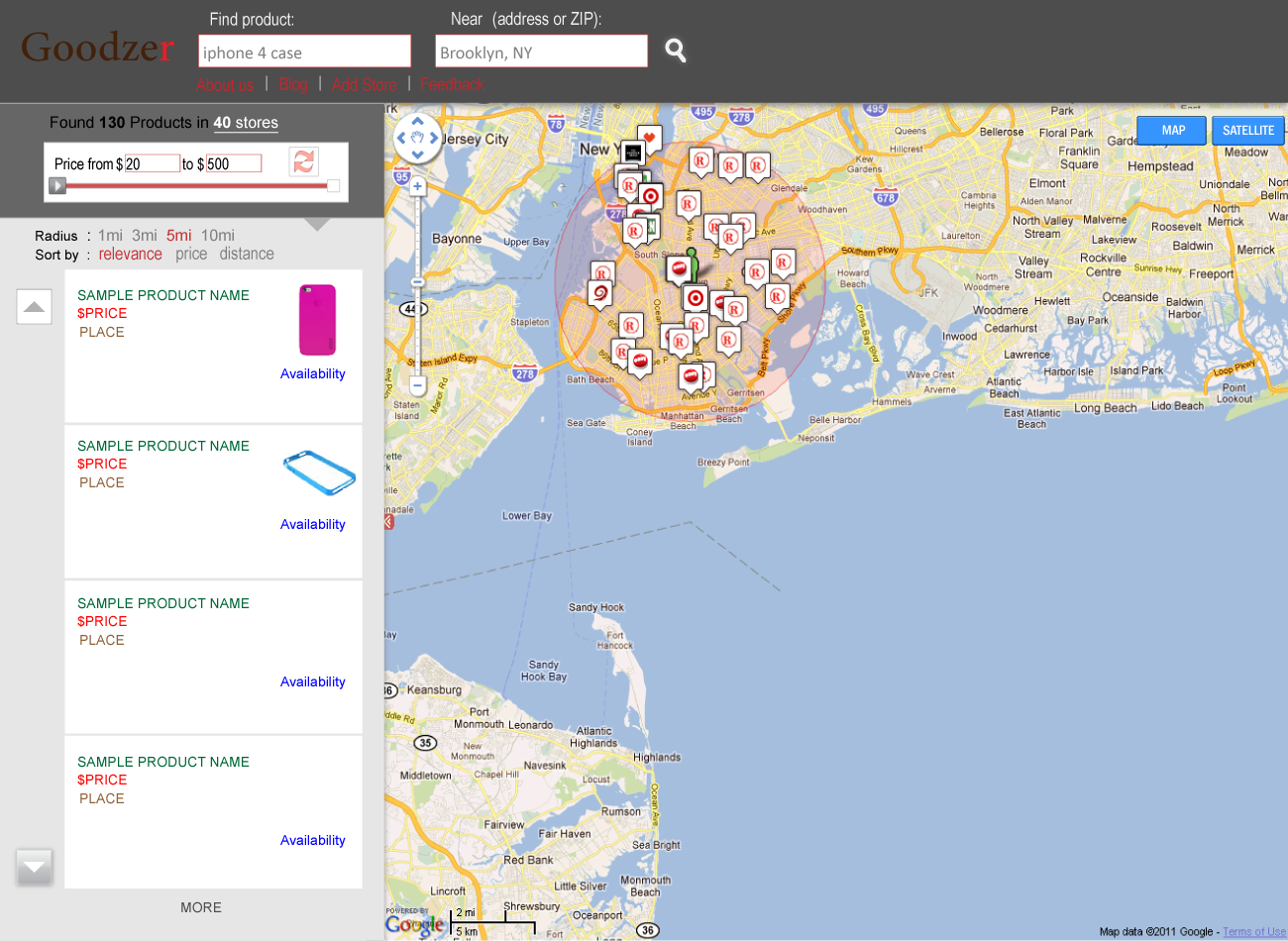Image resolution: width=1288 pixels, height=941 pixels.
Task: Click the minimum price field showing 20
Action: [x=153, y=163]
